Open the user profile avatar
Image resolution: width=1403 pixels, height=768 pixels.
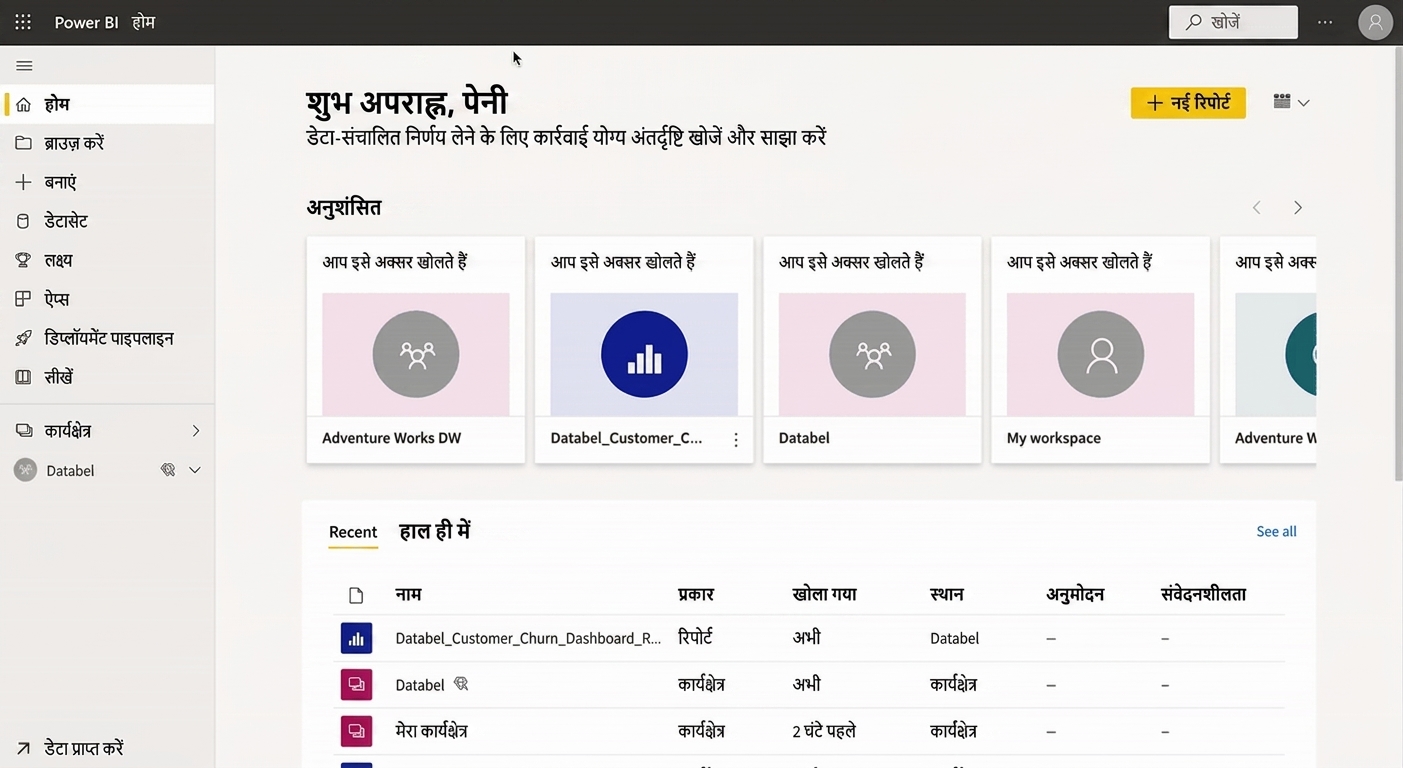click(1376, 22)
